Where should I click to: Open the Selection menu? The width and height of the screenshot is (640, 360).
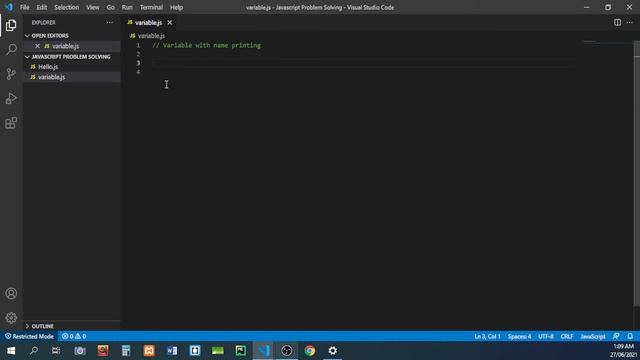[x=67, y=7]
